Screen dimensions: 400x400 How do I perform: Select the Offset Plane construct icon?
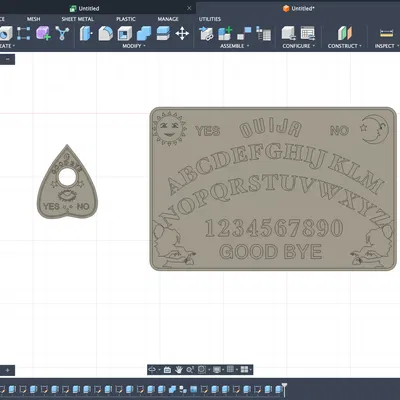tap(344, 34)
